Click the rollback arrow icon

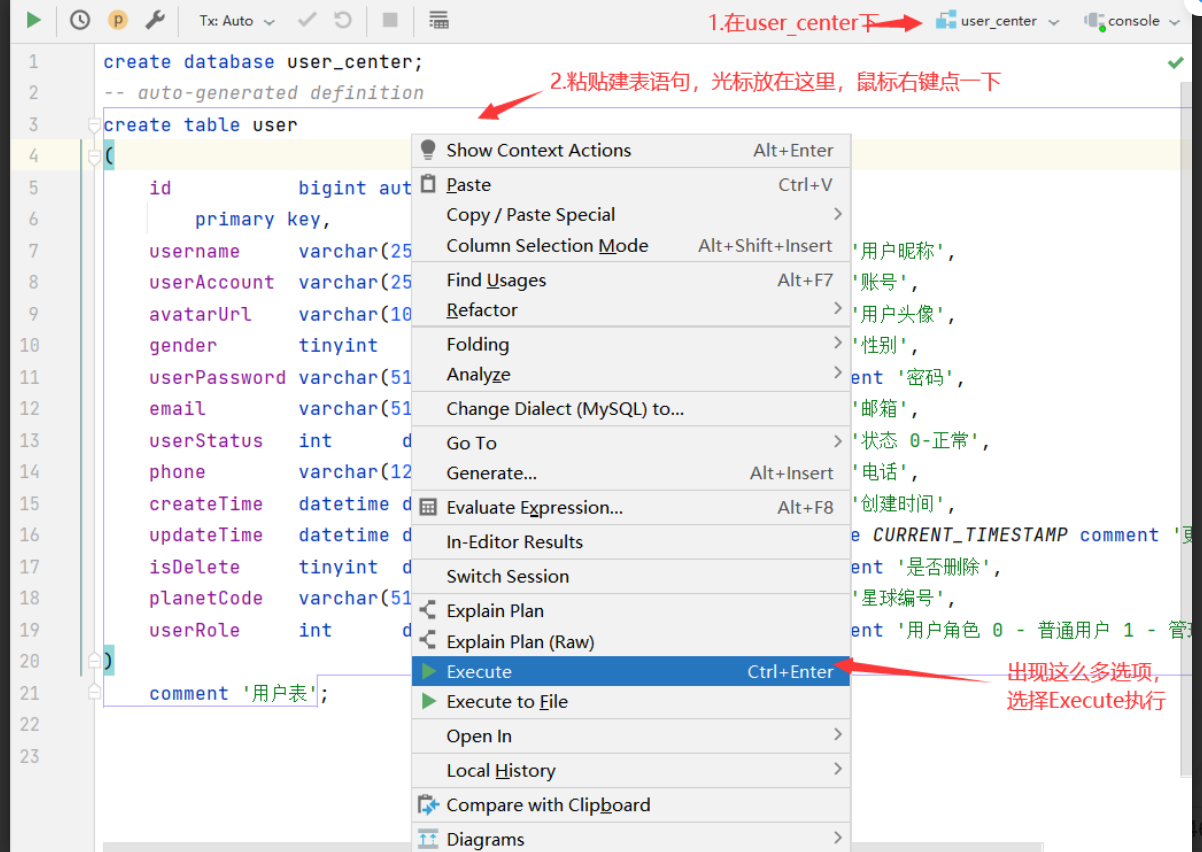342,20
